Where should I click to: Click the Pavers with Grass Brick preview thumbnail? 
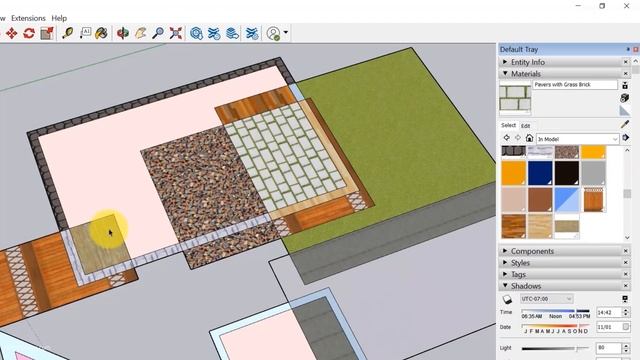pyautogui.click(x=515, y=98)
